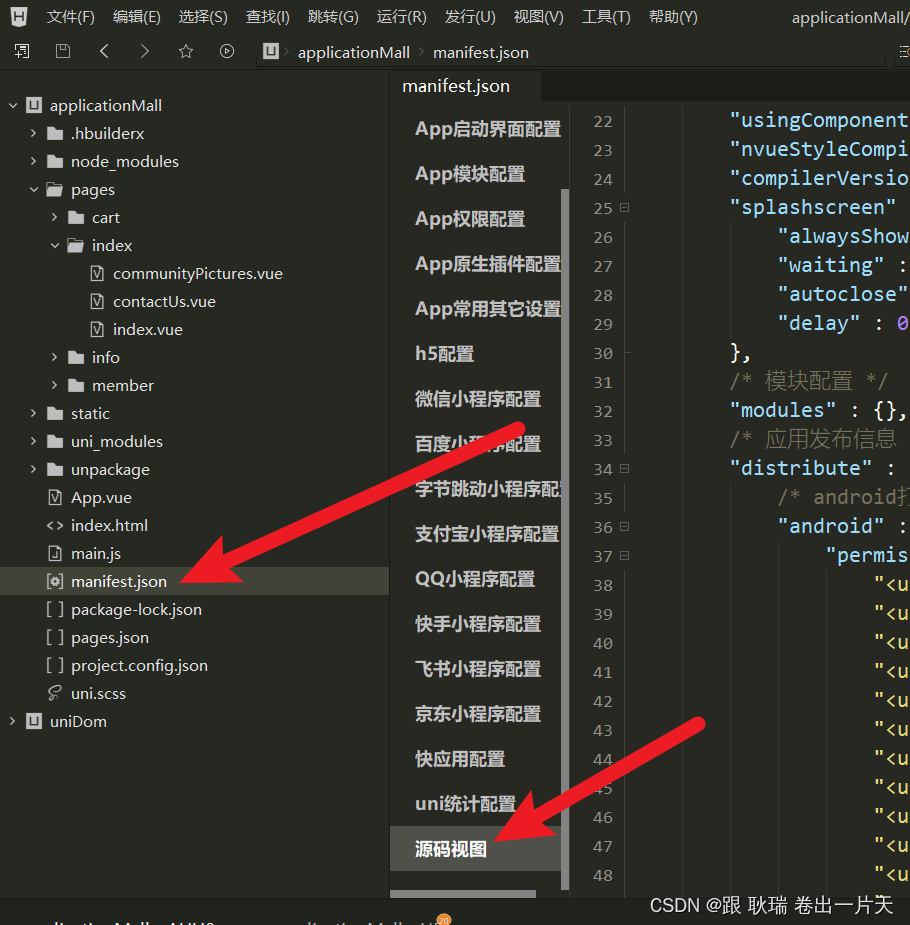
Task: Click the static folder icon
Action: [55, 413]
